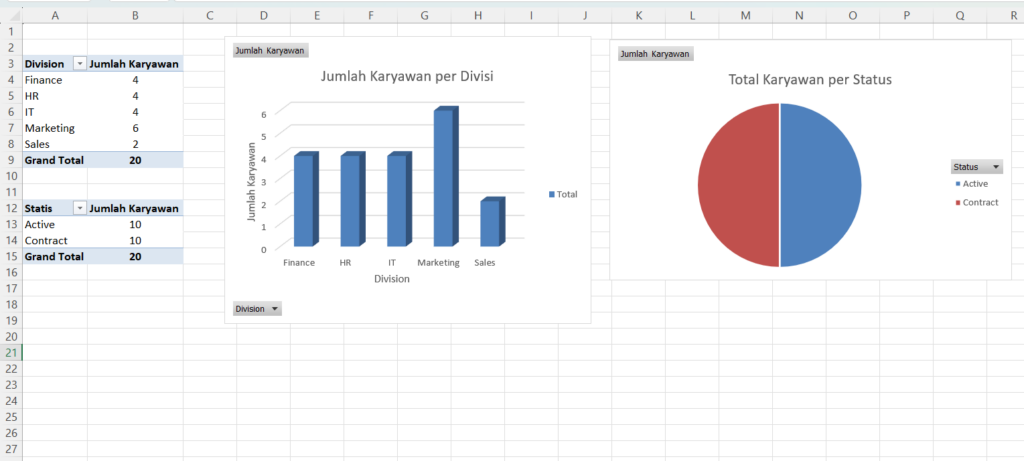The height and width of the screenshot is (461, 1024).
Task: Select the Contract row label cell
Action: coord(55,240)
